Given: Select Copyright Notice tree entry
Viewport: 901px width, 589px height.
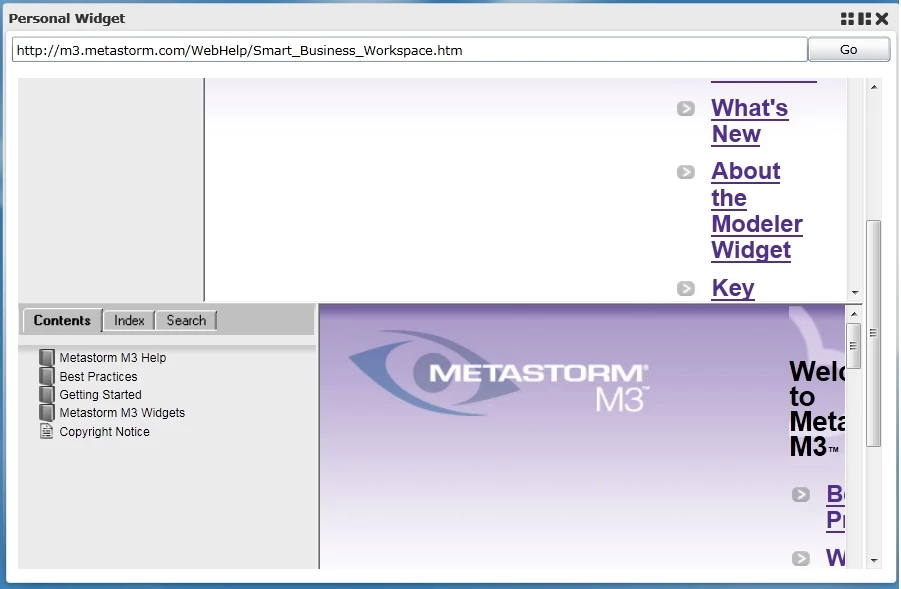Looking at the screenshot, I should (x=105, y=432).
